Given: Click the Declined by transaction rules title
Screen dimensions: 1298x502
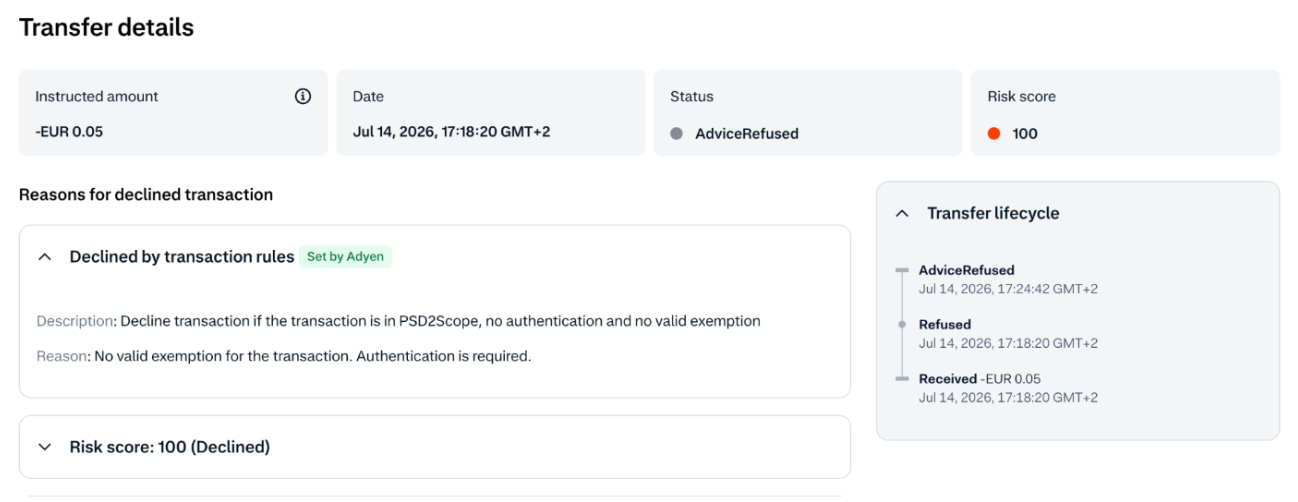Looking at the screenshot, I should click(x=182, y=257).
